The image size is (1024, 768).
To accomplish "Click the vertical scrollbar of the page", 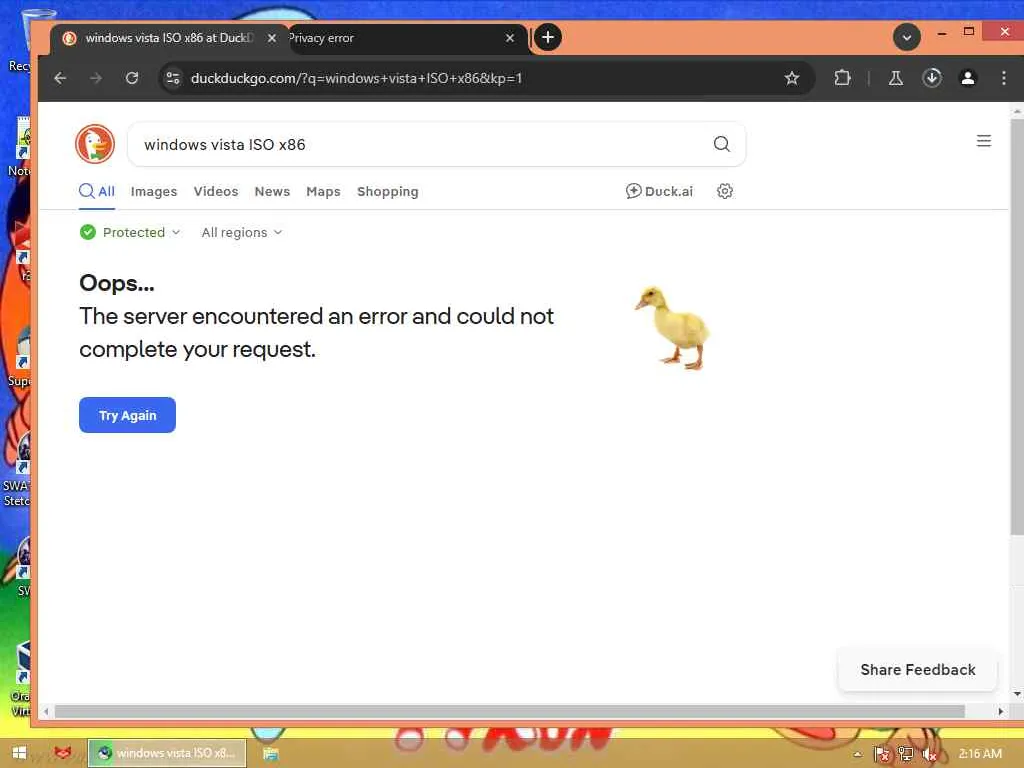I will [x=1017, y=327].
